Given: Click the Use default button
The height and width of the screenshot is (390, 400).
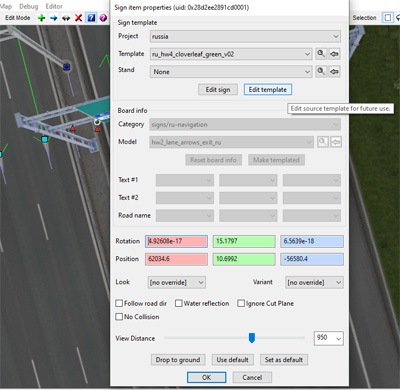Looking at the screenshot, I should click(232, 360).
